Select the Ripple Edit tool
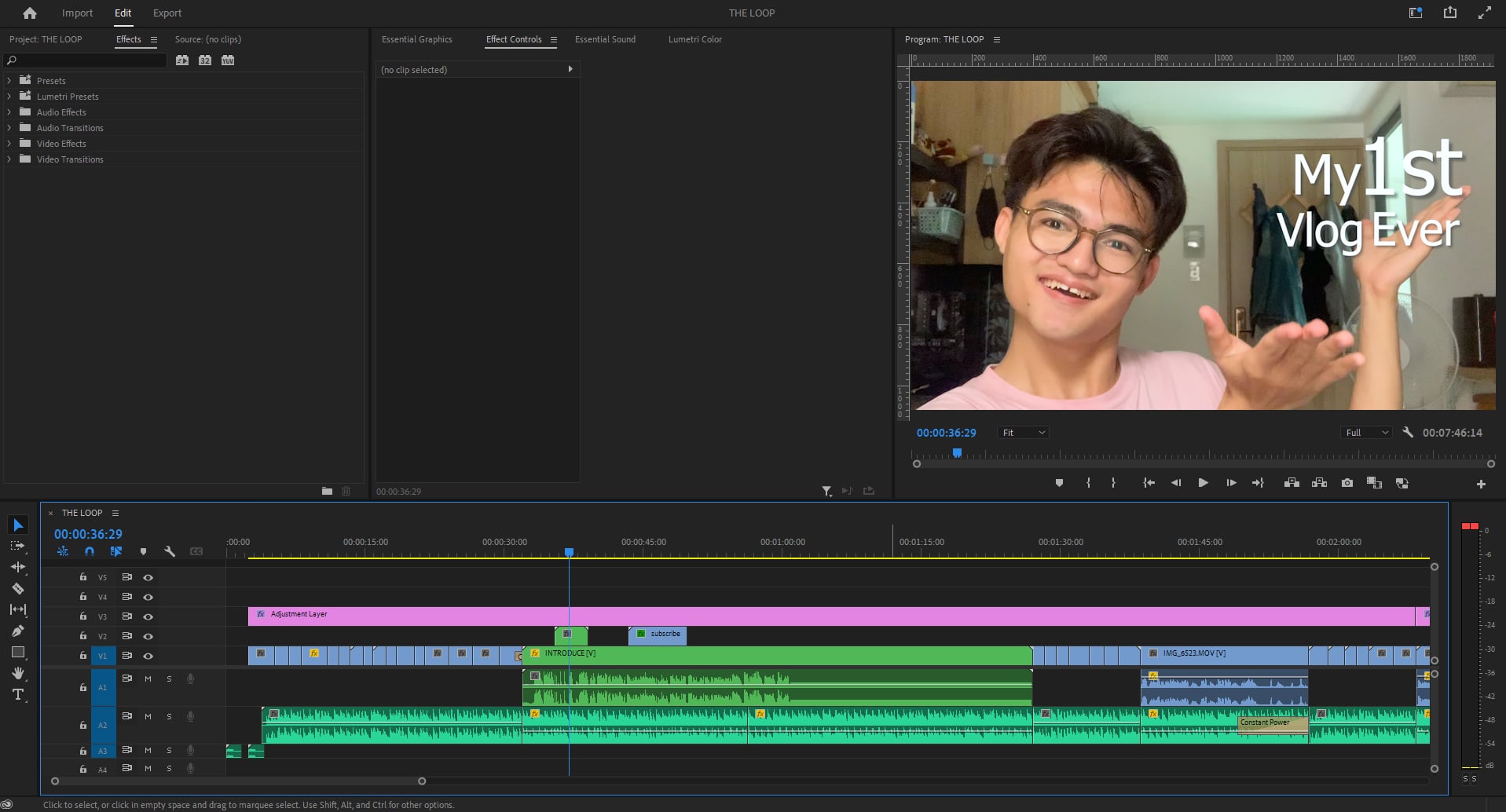 (17, 567)
